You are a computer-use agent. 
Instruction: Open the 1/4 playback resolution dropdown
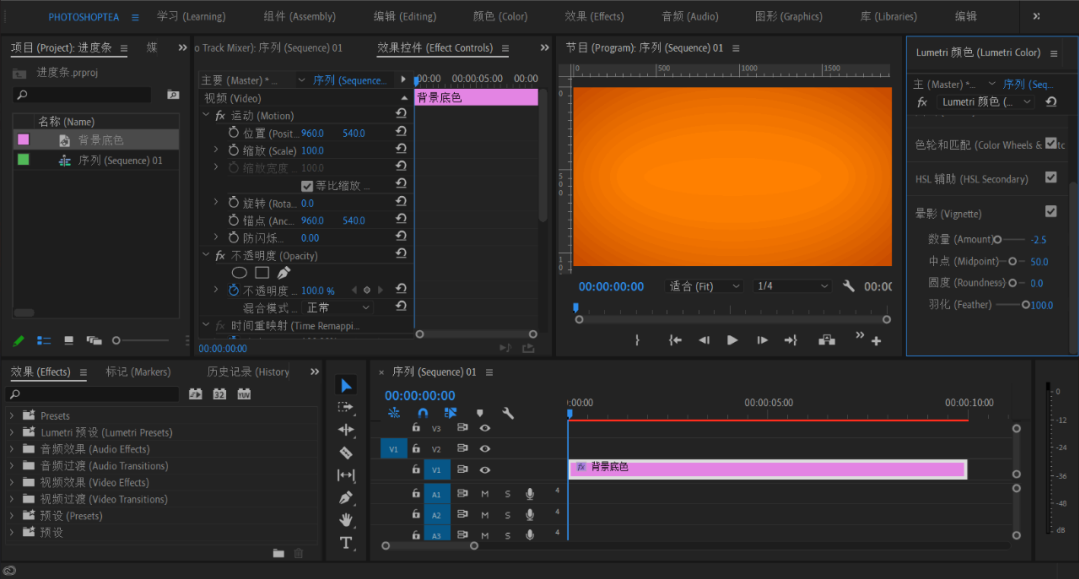[792, 286]
